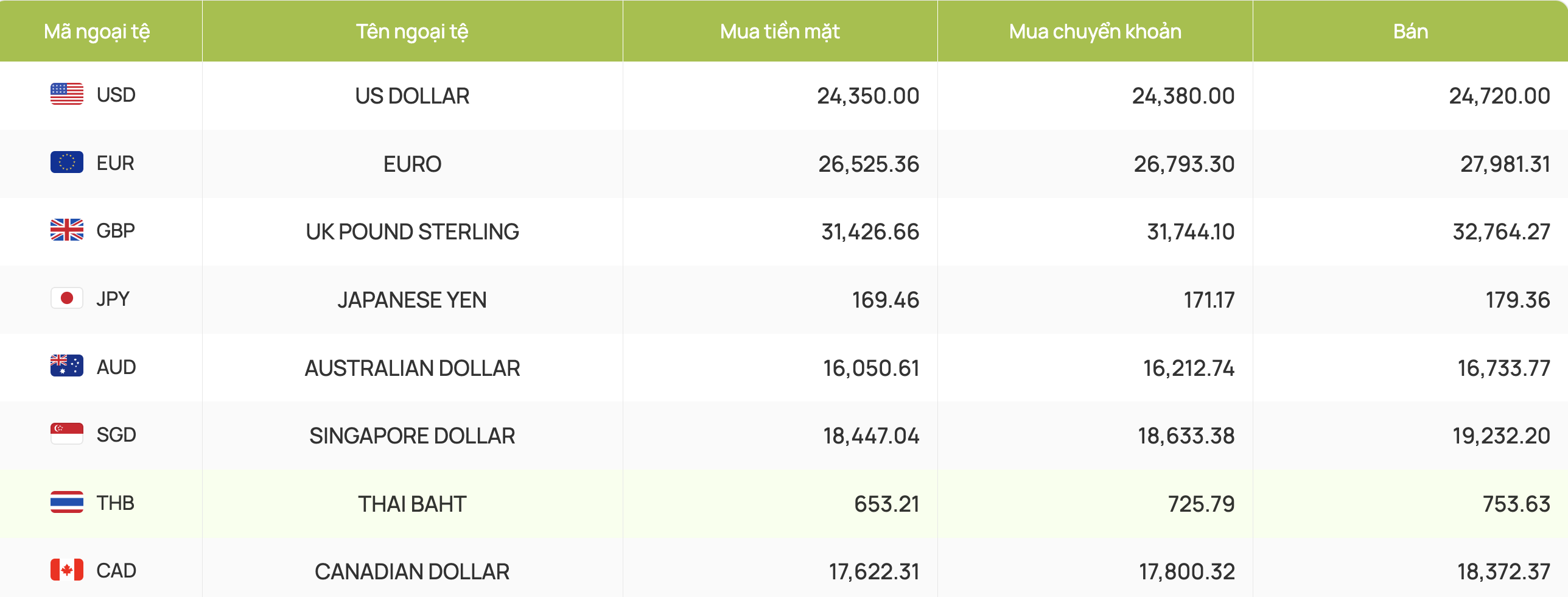Click the Mua chuyển khoản column header
The width and height of the screenshot is (1568, 597).
[x=1095, y=31]
